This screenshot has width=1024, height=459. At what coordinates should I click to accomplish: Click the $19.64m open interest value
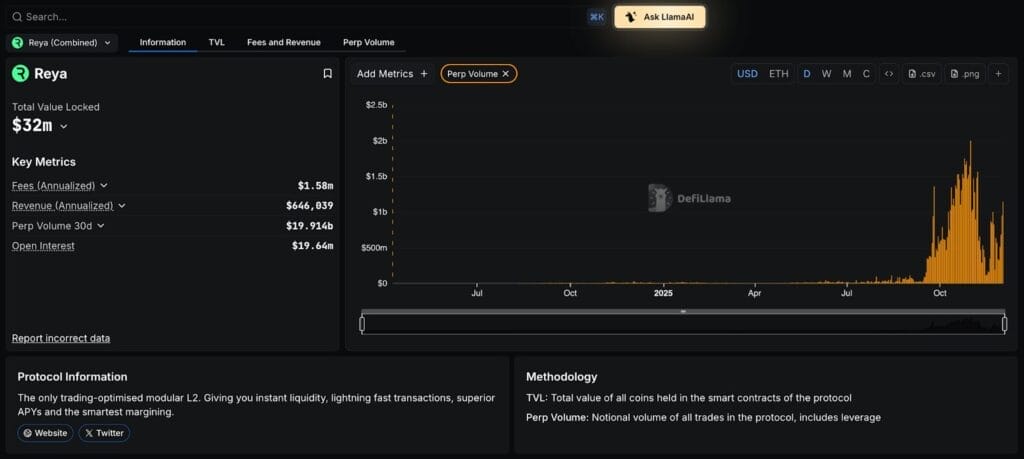313,246
